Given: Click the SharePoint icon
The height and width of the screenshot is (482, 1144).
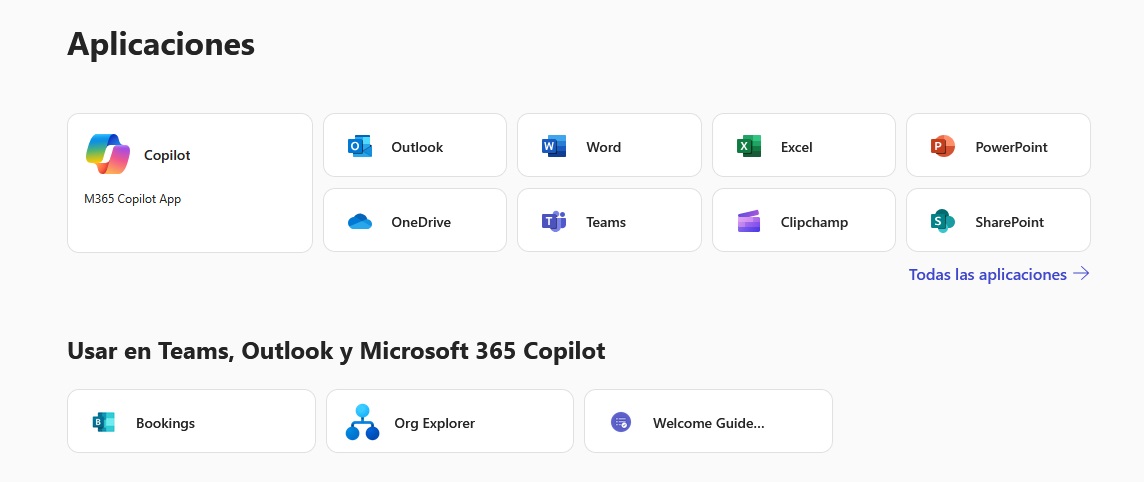Looking at the screenshot, I should (942, 222).
